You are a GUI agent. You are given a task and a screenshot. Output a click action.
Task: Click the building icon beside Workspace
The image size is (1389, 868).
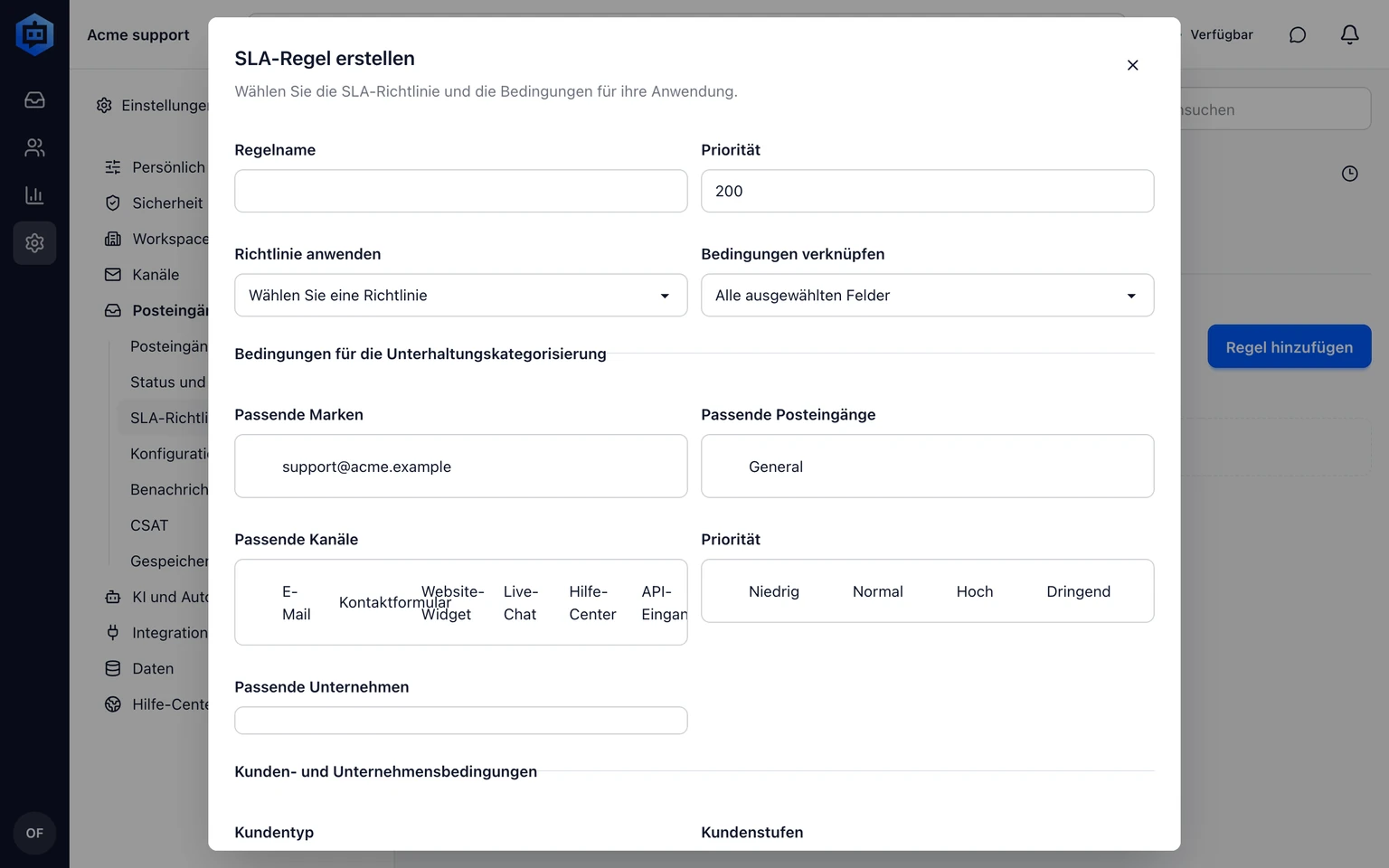[x=113, y=239]
